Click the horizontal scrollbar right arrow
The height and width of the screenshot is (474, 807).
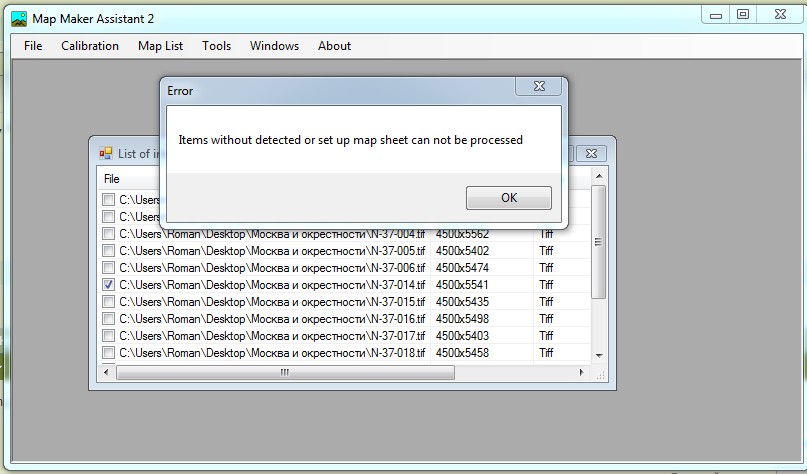click(583, 373)
